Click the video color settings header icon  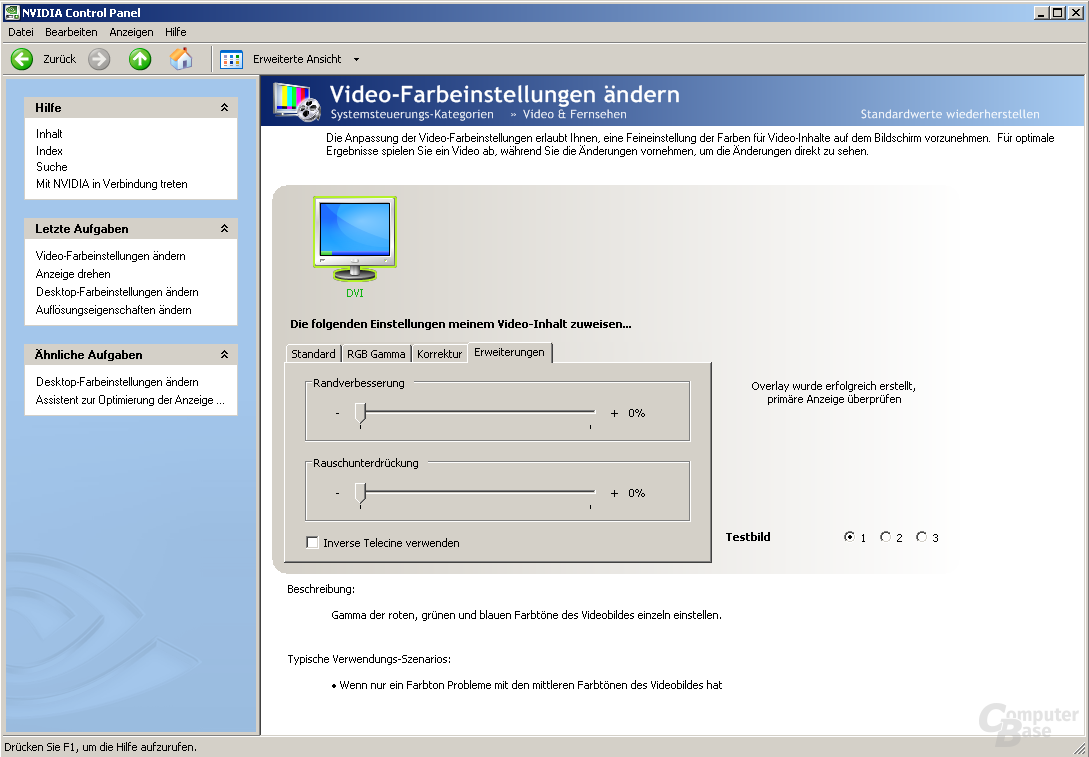297,101
